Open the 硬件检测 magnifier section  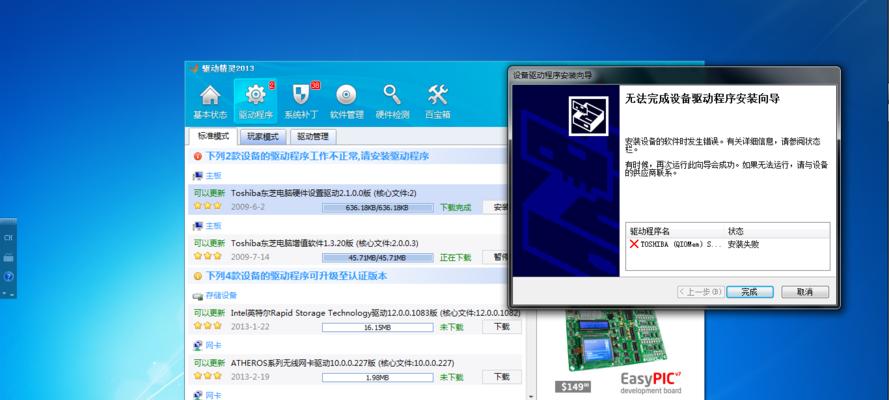coord(392,102)
